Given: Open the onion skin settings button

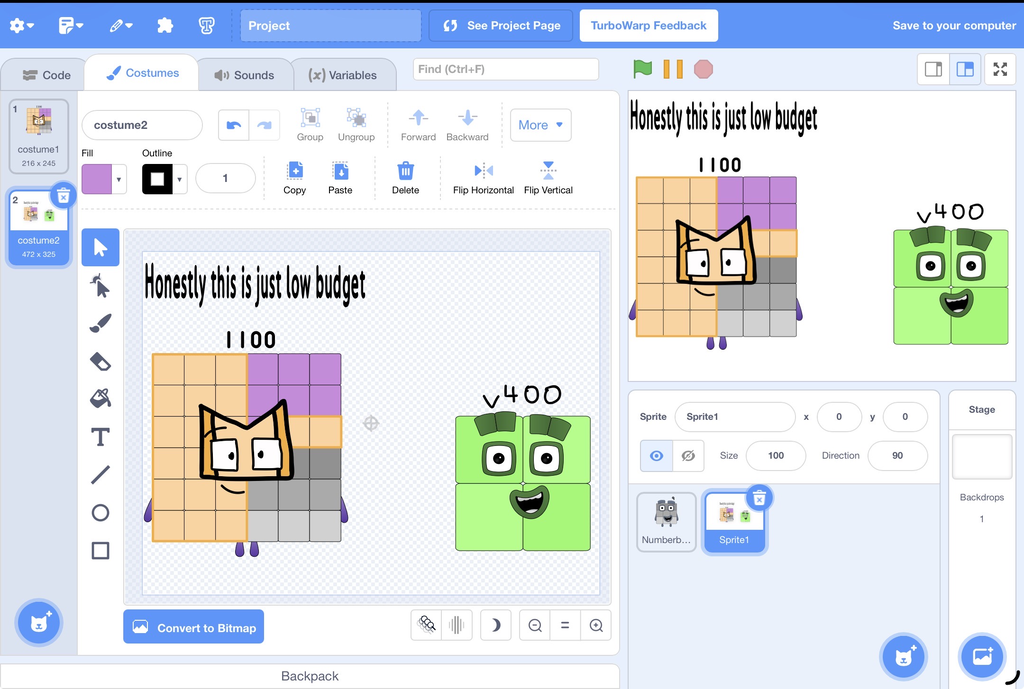Looking at the screenshot, I should tap(456, 626).
